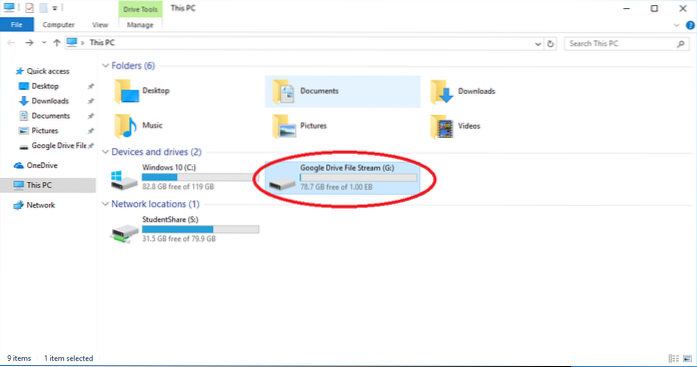
Task: Switch to the View ribbon tab
Action: (100, 25)
